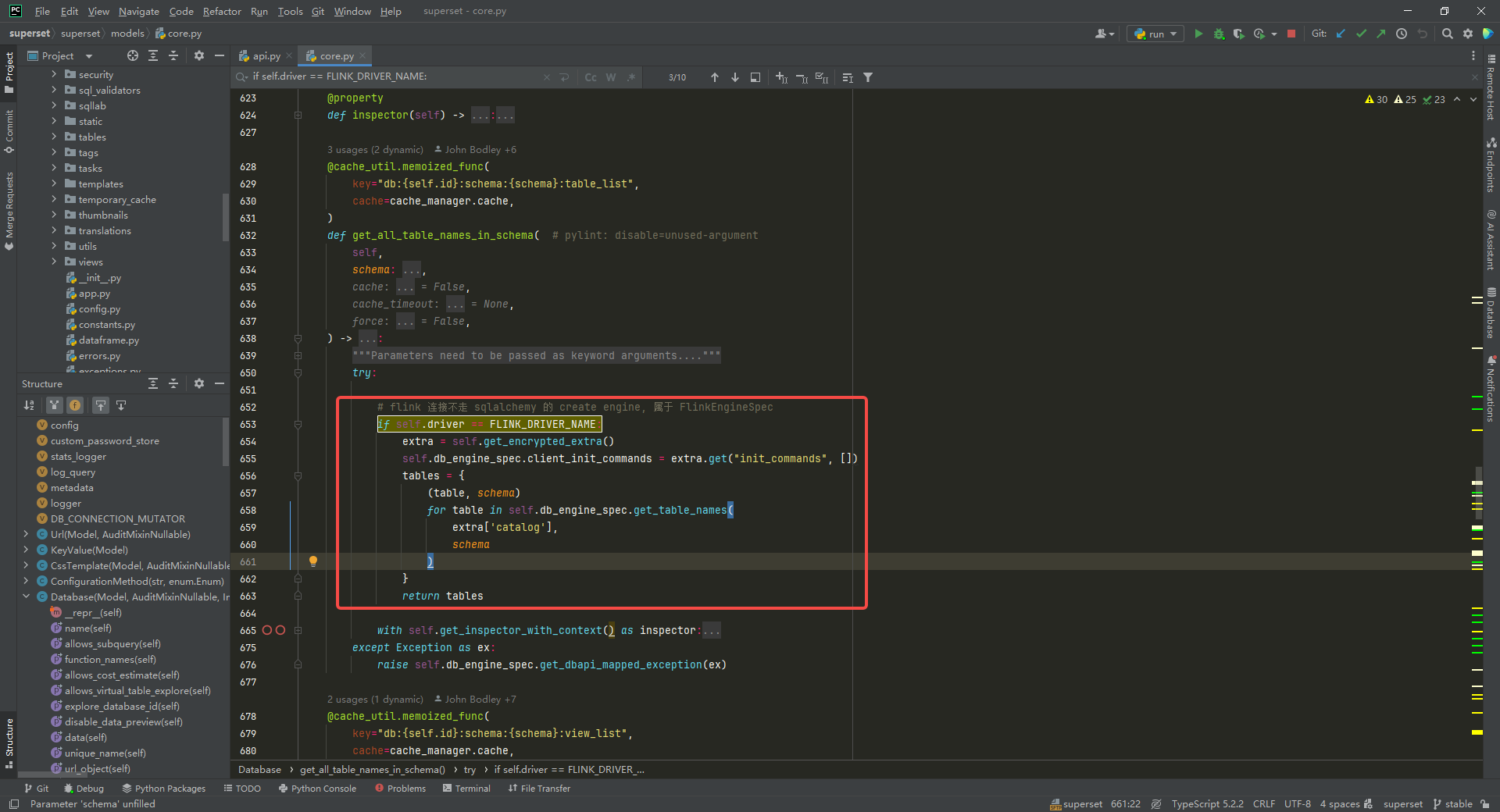
Task: Go to the next search occurrence
Action: [734, 77]
